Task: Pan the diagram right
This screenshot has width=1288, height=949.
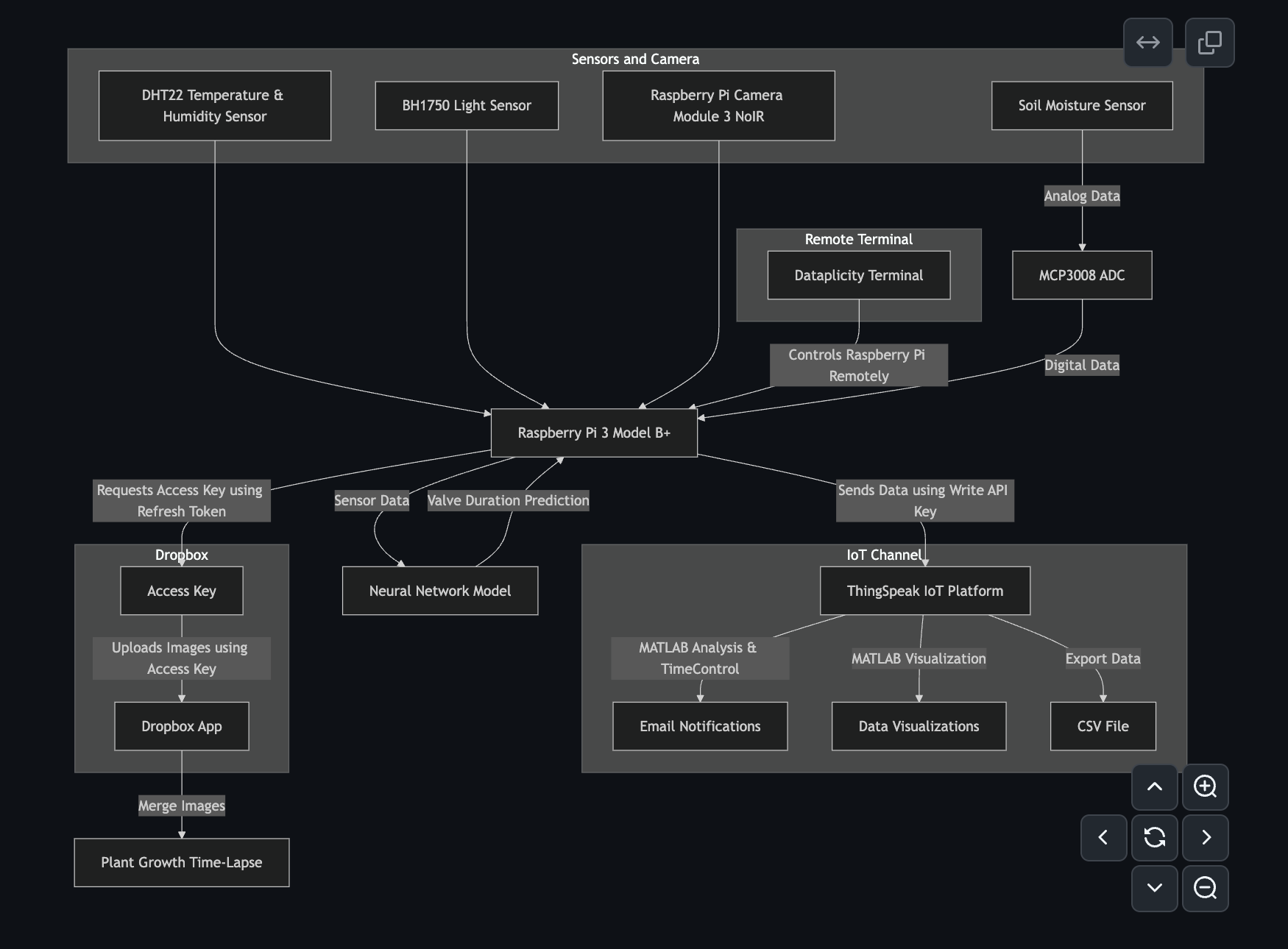Action: pyautogui.click(x=1205, y=837)
